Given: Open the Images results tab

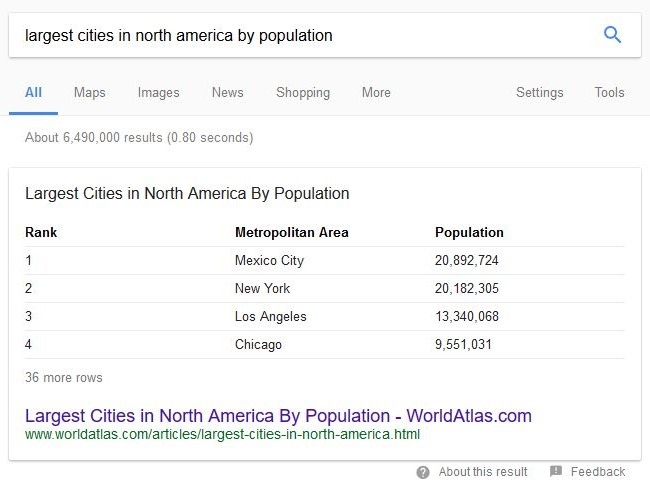Looking at the screenshot, I should [x=158, y=92].
